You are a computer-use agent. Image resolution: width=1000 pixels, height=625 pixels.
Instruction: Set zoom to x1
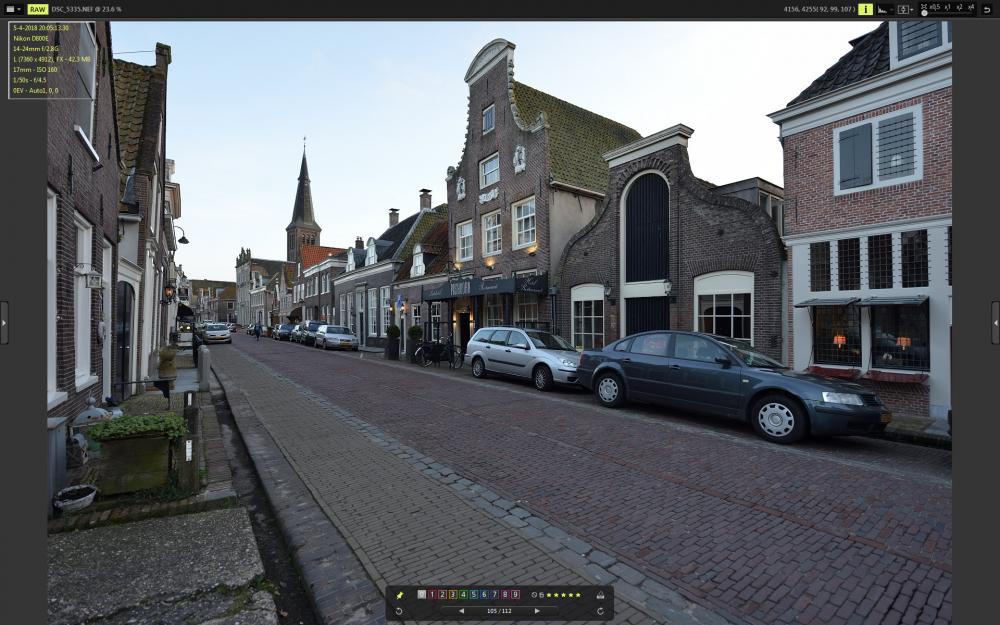click(x=948, y=7)
